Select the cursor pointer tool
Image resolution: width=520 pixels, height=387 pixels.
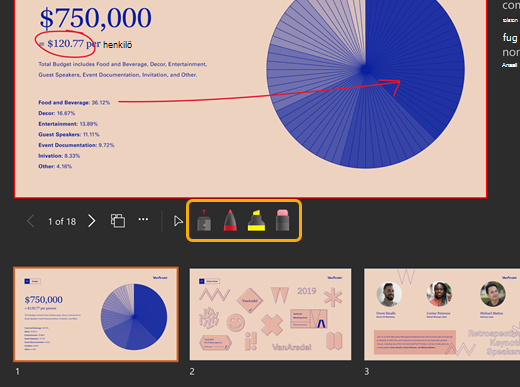178,221
